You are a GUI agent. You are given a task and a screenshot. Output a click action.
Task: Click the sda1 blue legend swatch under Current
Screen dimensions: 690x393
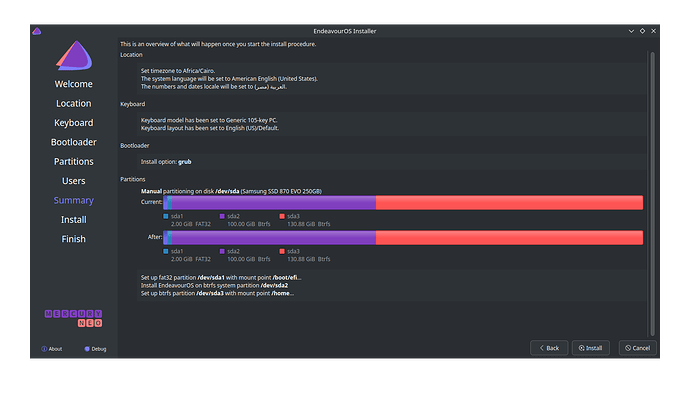point(166,216)
